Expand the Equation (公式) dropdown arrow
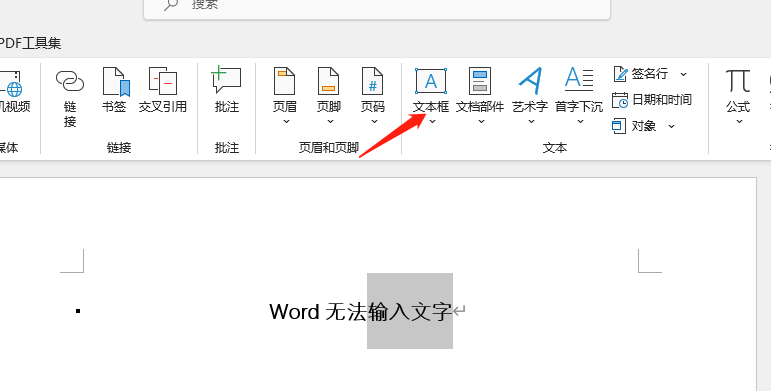771x391 pixels. (x=739, y=121)
